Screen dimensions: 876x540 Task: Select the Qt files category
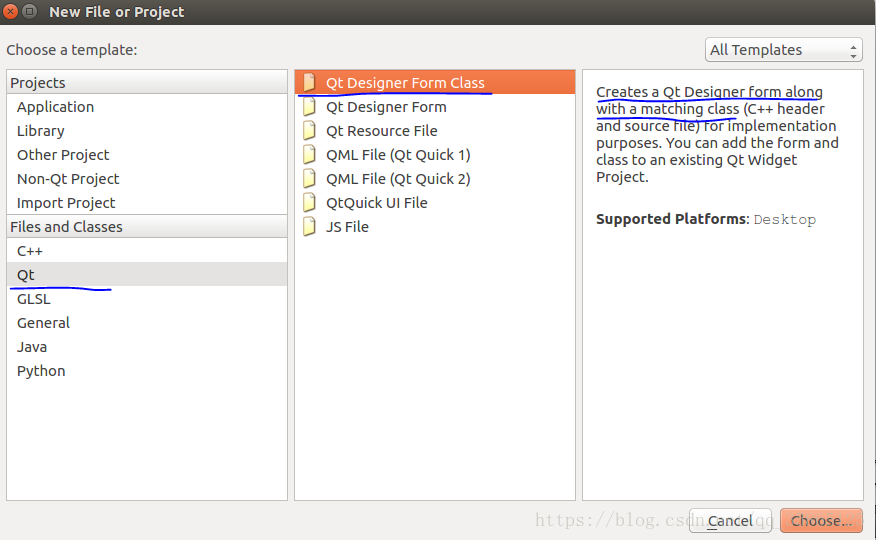[x=147, y=275]
